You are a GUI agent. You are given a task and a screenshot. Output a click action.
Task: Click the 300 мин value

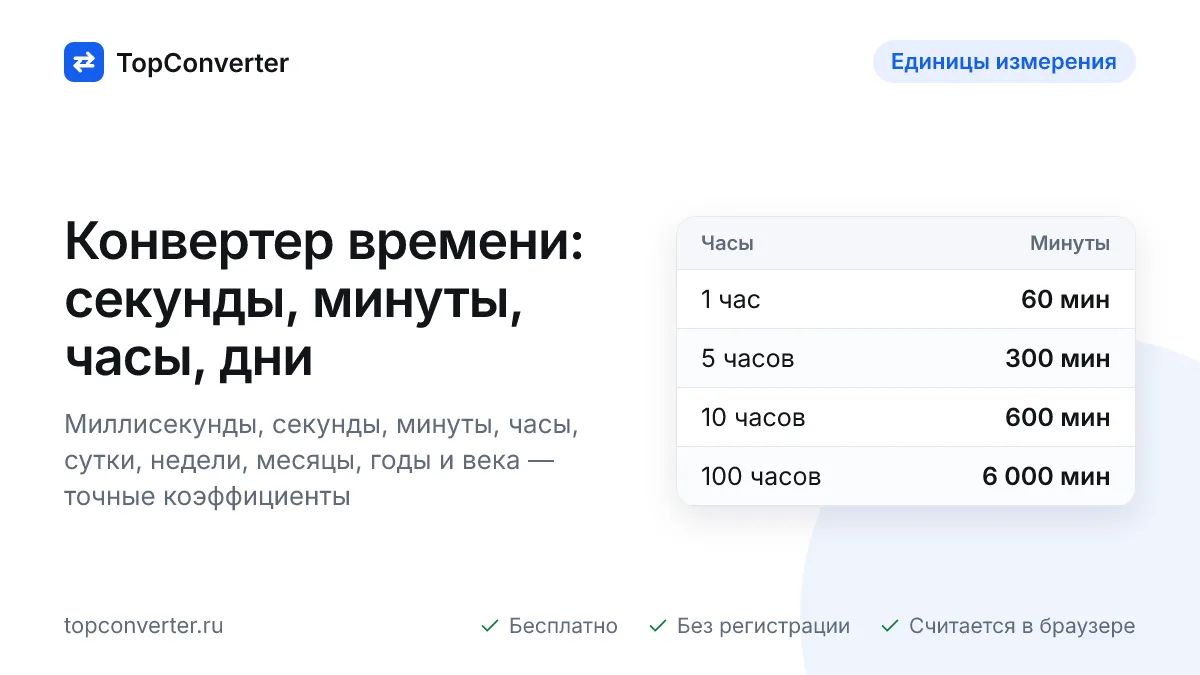(1058, 358)
